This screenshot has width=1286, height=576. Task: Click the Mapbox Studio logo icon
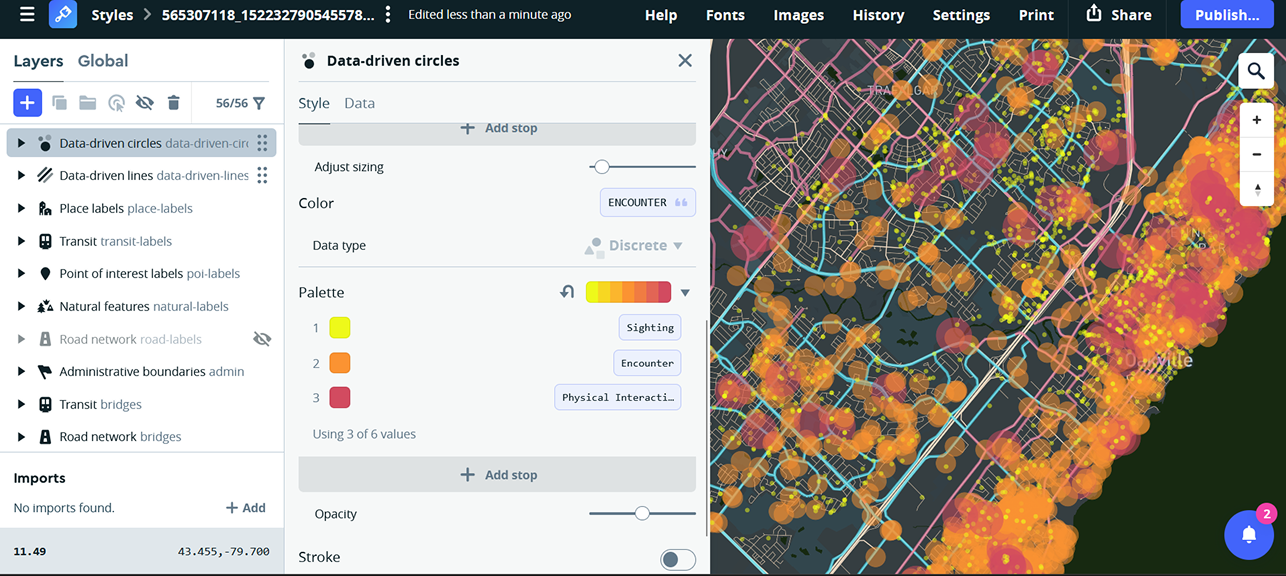62,15
